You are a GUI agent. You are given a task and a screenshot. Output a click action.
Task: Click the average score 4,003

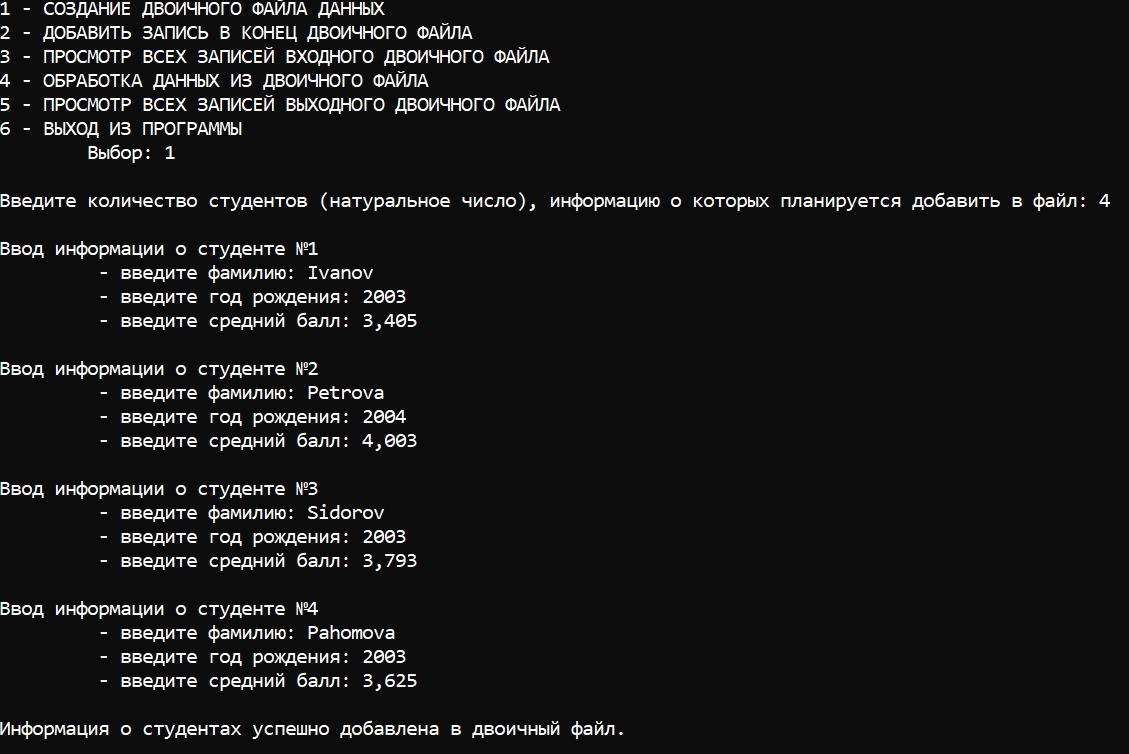(x=390, y=441)
